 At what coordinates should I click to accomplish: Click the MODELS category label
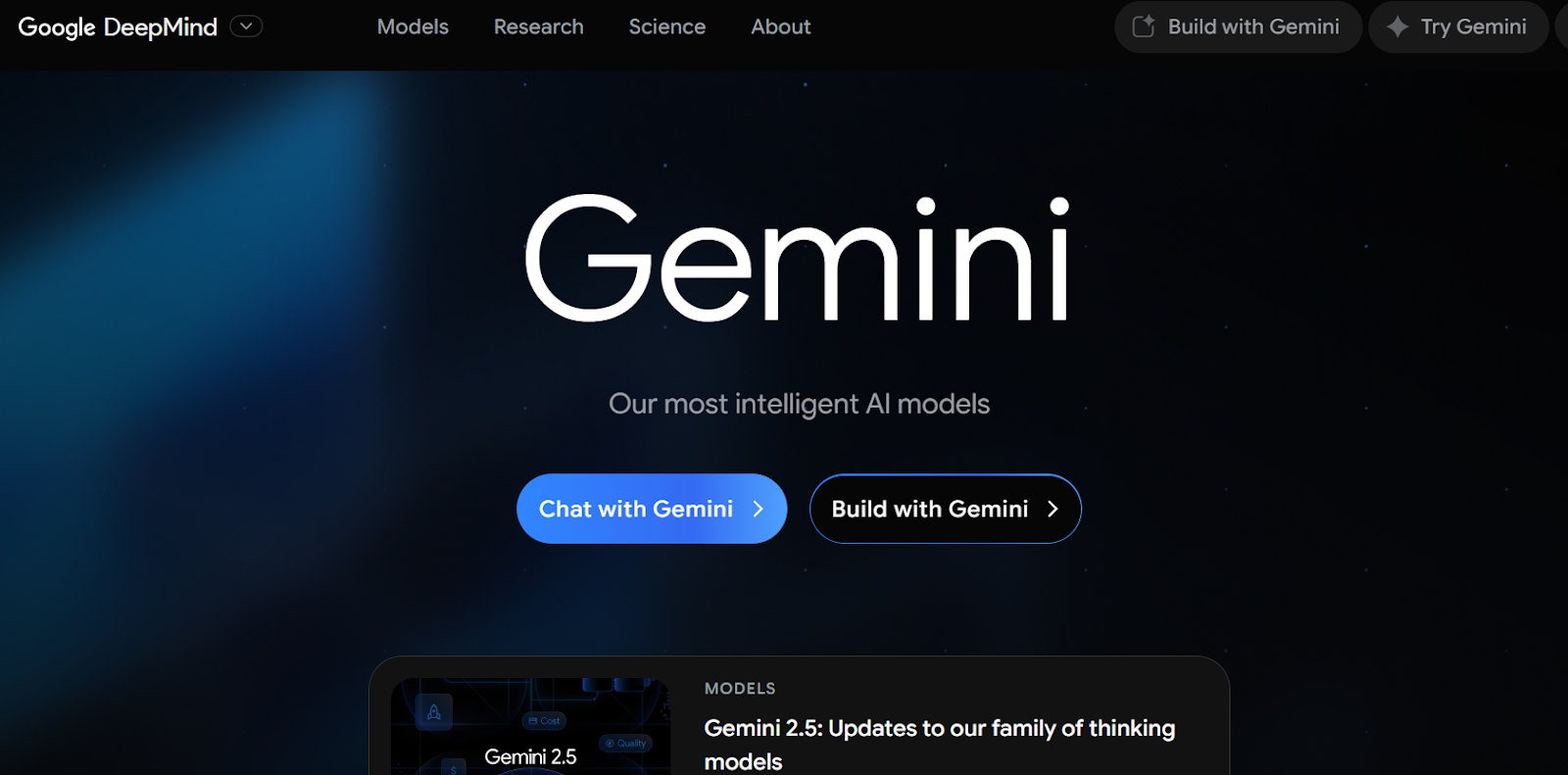click(x=740, y=689)
